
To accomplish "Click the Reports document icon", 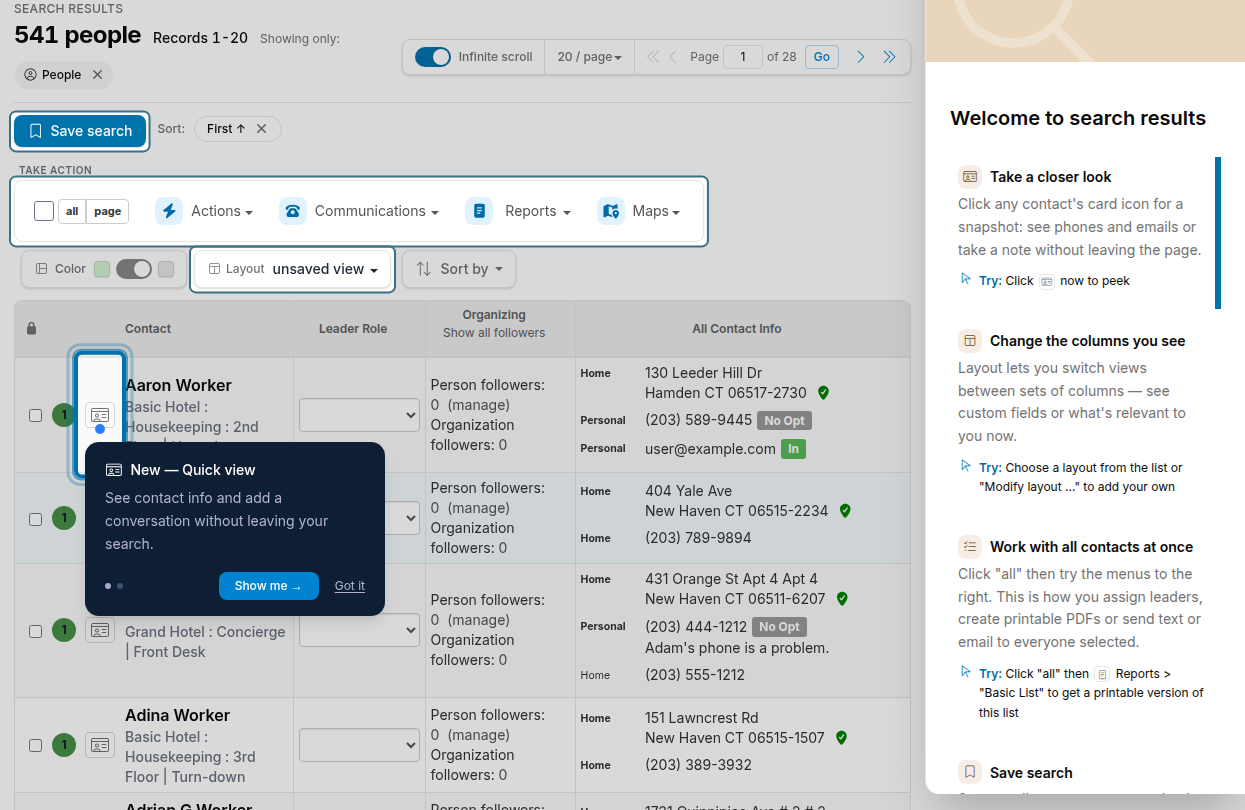I will [x=479, y=211].
